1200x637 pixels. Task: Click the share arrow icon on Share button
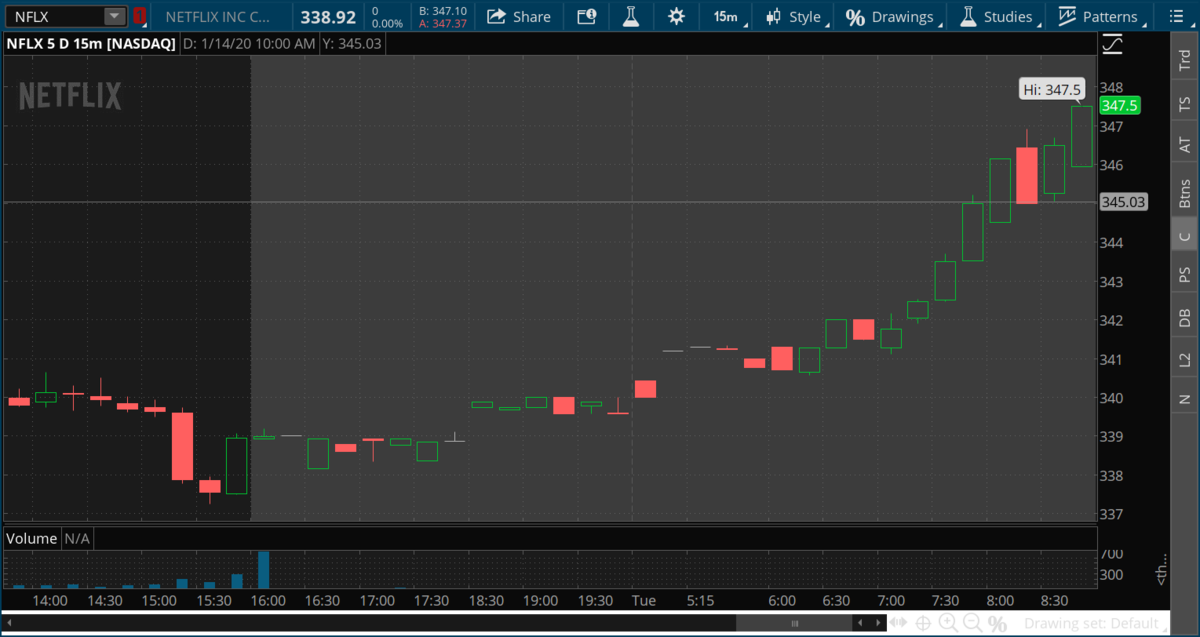[x=496, y=17]
